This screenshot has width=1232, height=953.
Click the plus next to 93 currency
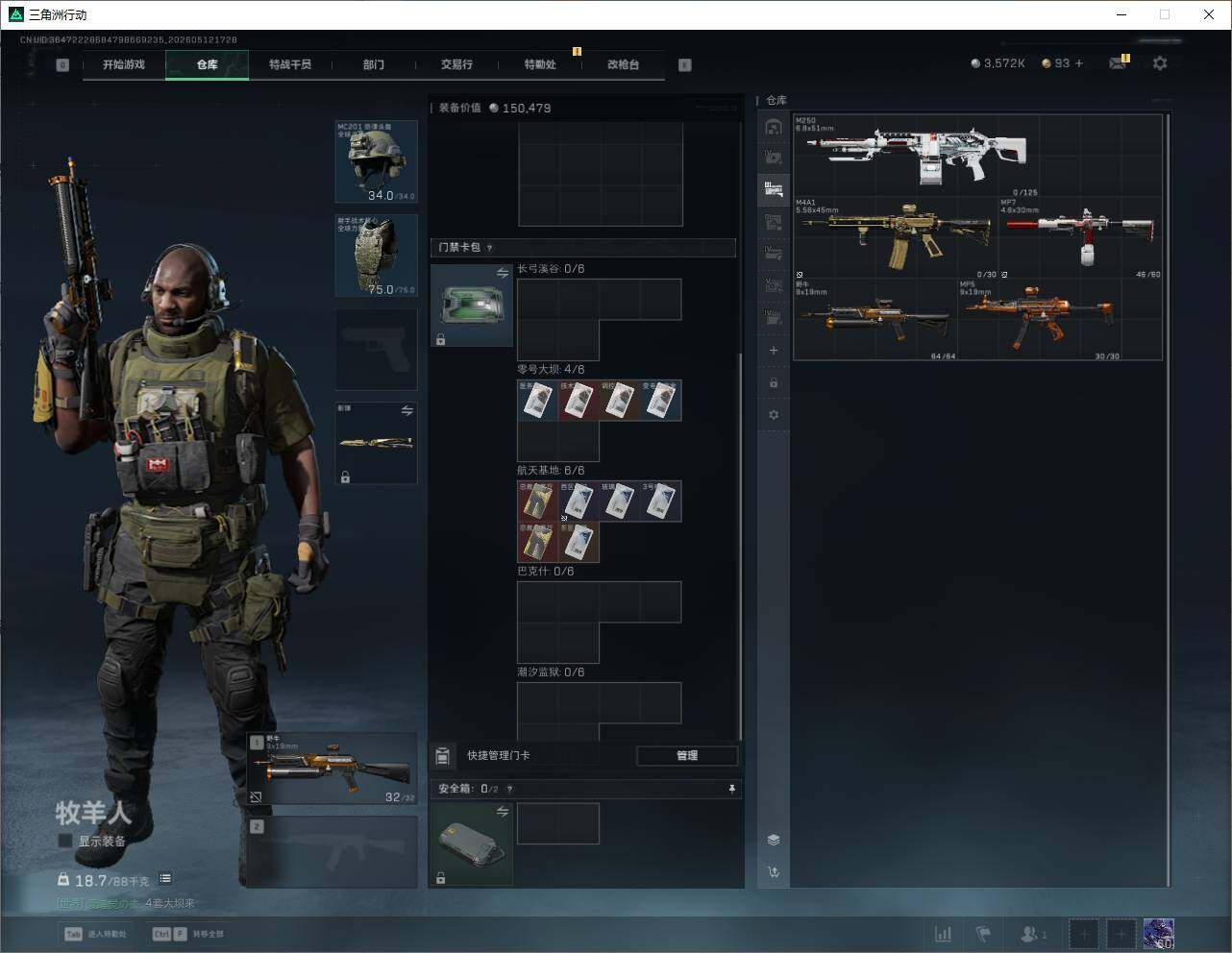pos(1079,63)
